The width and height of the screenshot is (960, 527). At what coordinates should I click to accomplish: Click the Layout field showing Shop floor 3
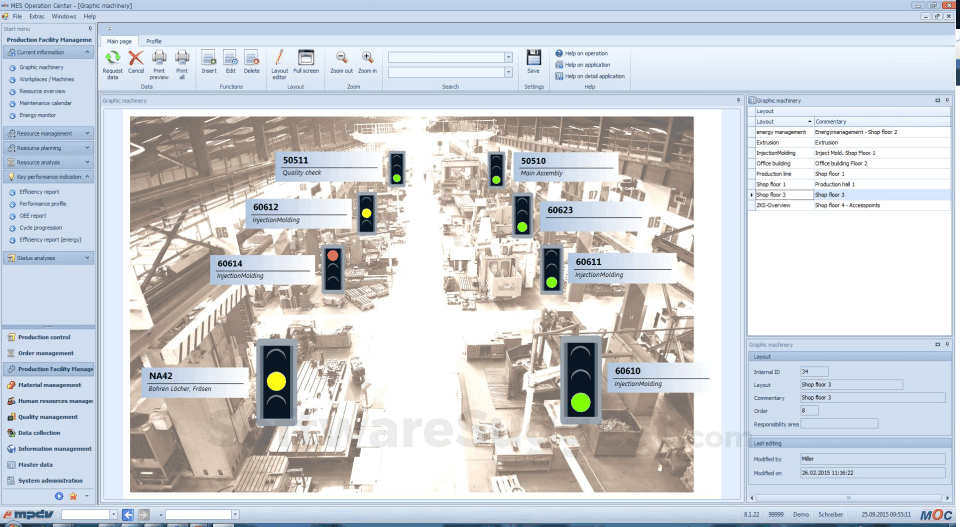[x=851, y=384]
